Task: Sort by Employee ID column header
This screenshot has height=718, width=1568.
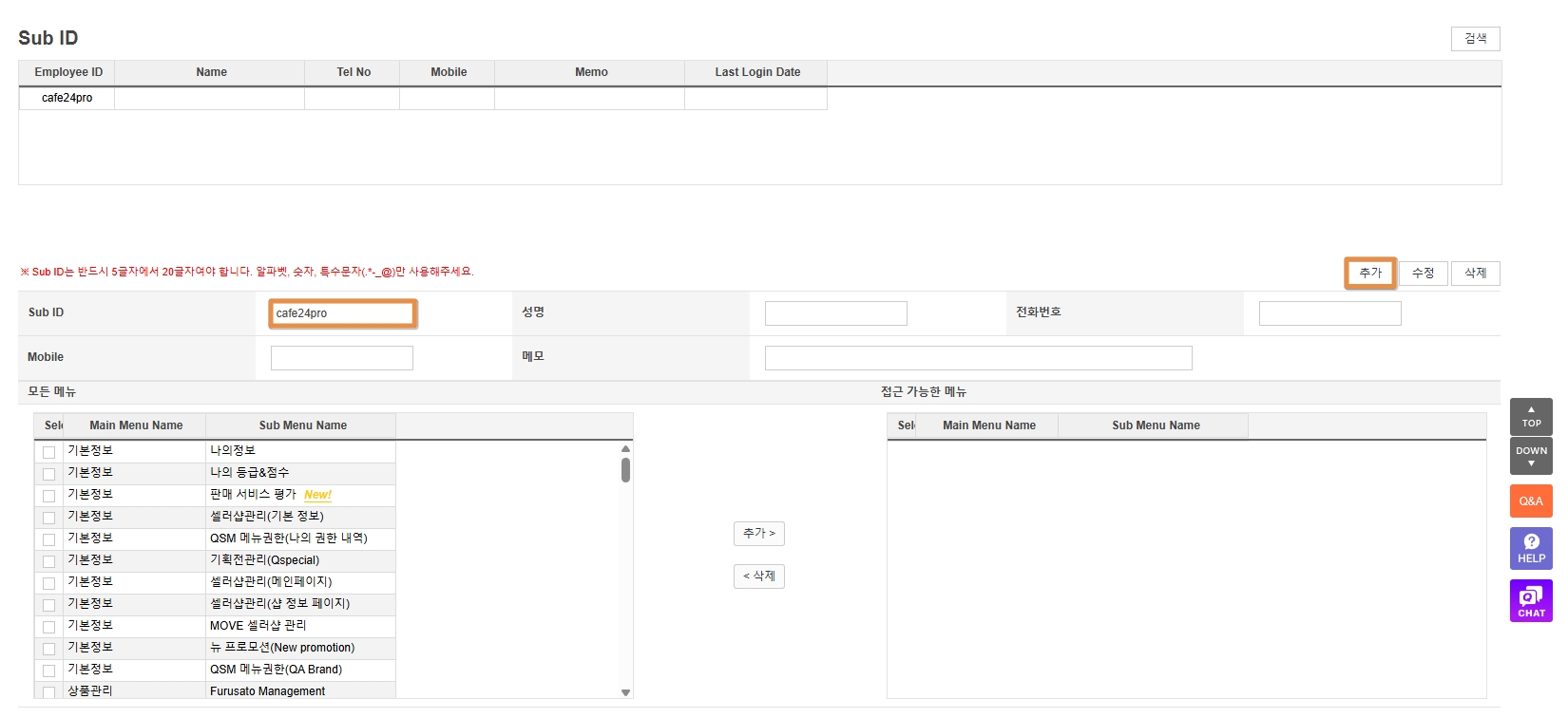Action: point(67,72)
